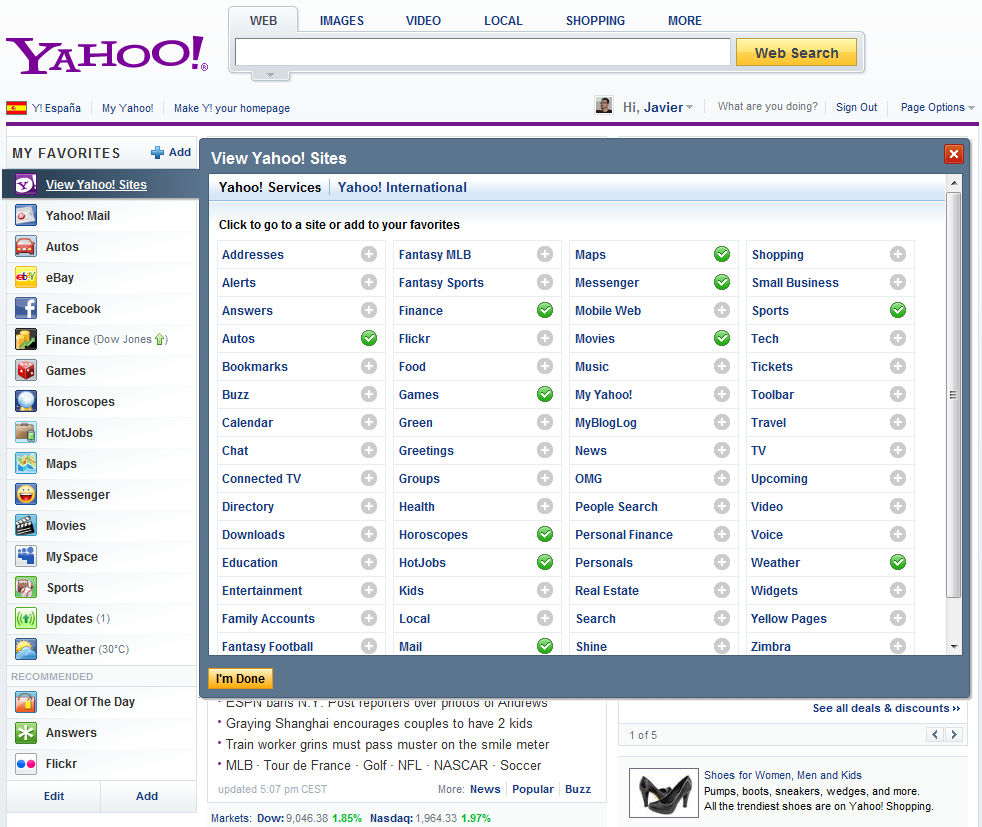
Task: Remove Mail via its green checkmark
Action: pyautogui.click(x=545, y=646)
